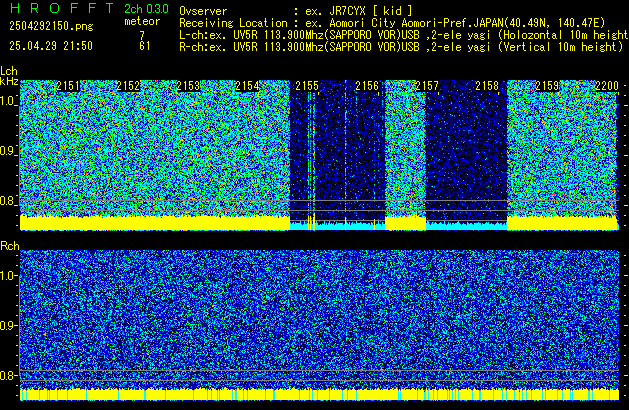Click the meteor count value 61

(x=145, y=46)
